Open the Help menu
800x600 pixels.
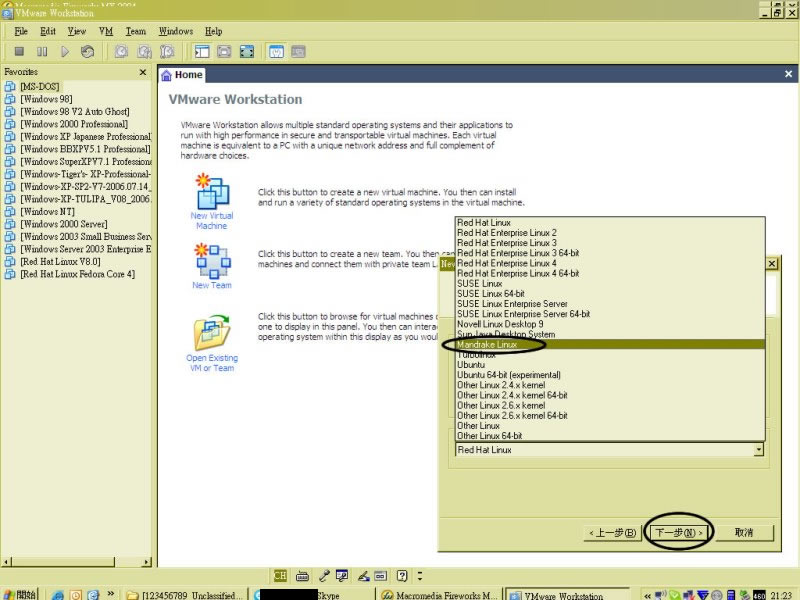point(214,31)
